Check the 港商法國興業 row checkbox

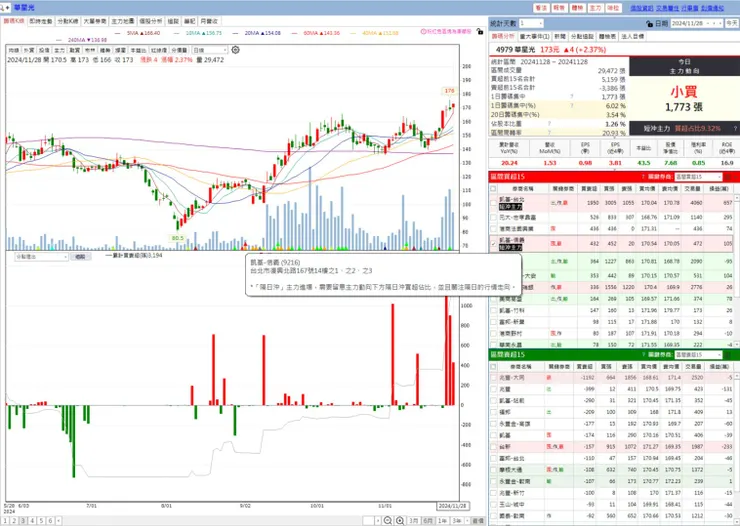pyautogui.click(x=494, y=229)
